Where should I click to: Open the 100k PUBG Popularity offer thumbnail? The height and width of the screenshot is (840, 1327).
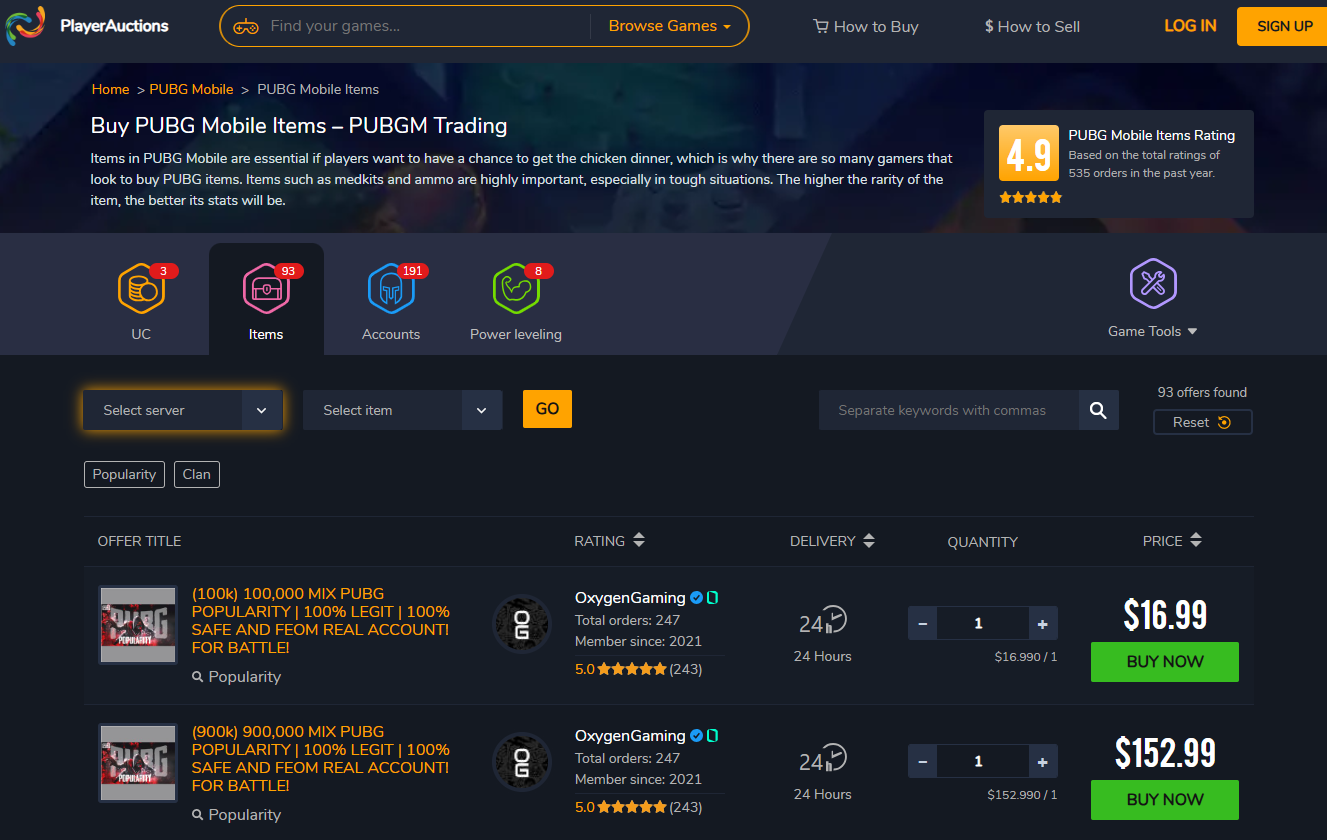138,625
